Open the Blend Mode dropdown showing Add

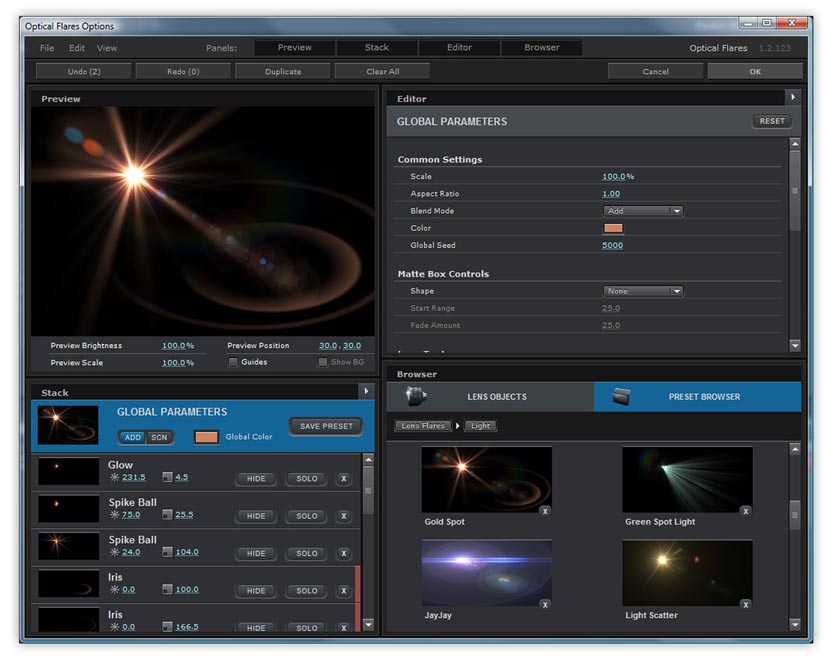[643, 210]
